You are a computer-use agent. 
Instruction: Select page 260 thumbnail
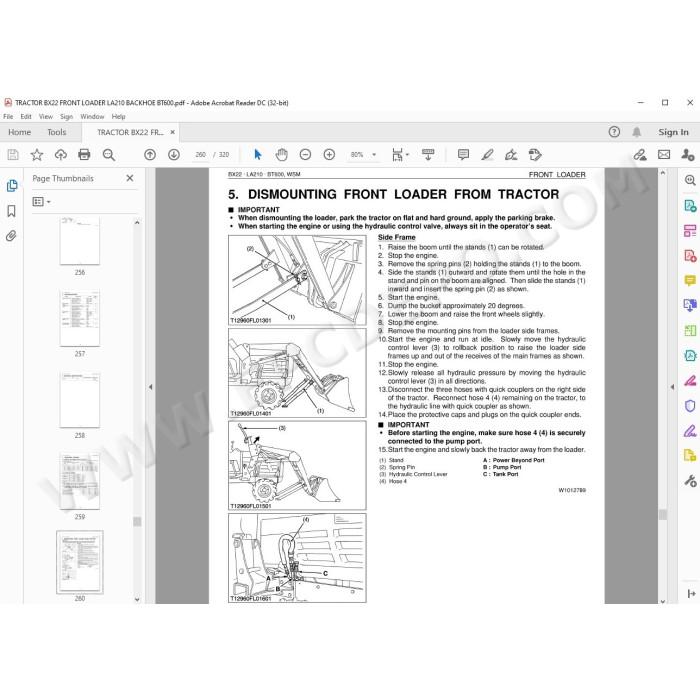(80, 562)
